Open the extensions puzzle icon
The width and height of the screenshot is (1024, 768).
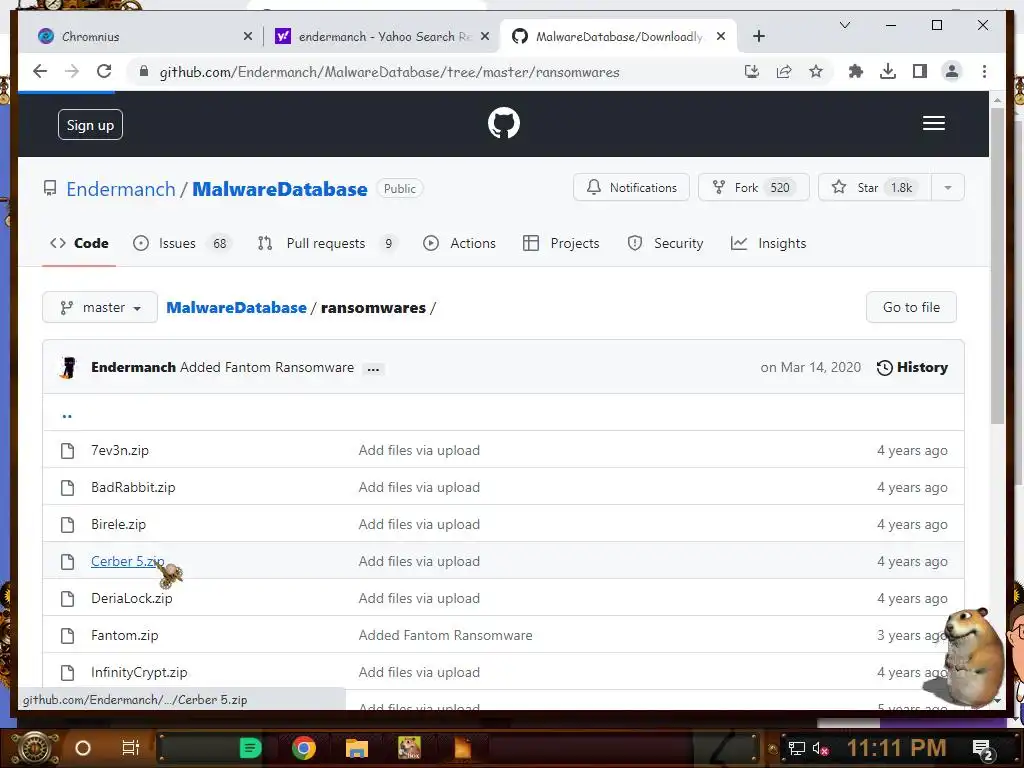(x=855, y=71)
